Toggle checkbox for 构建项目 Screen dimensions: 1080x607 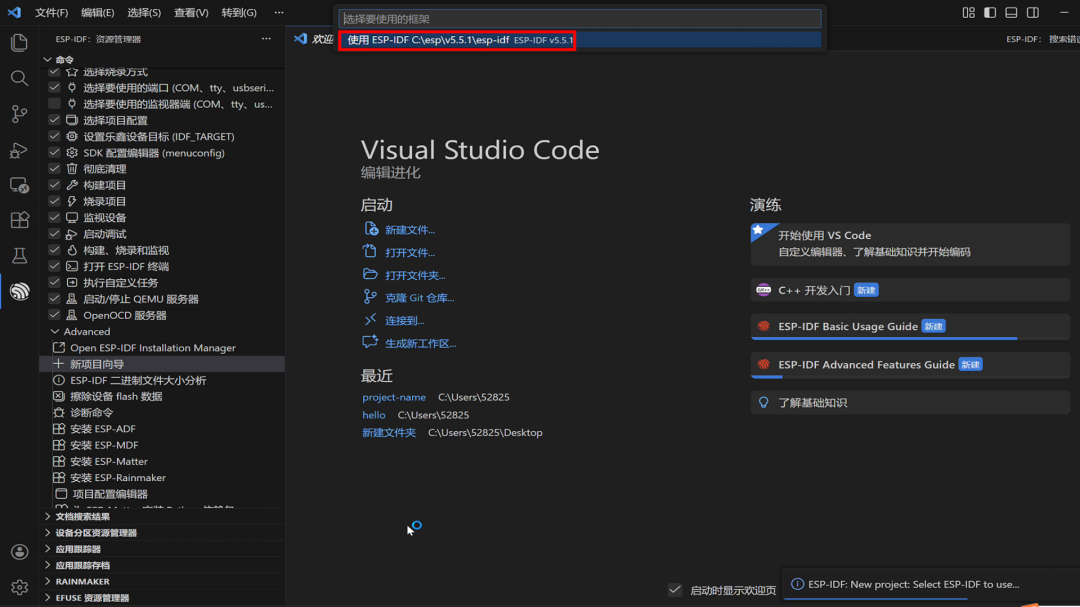point(54,185)
